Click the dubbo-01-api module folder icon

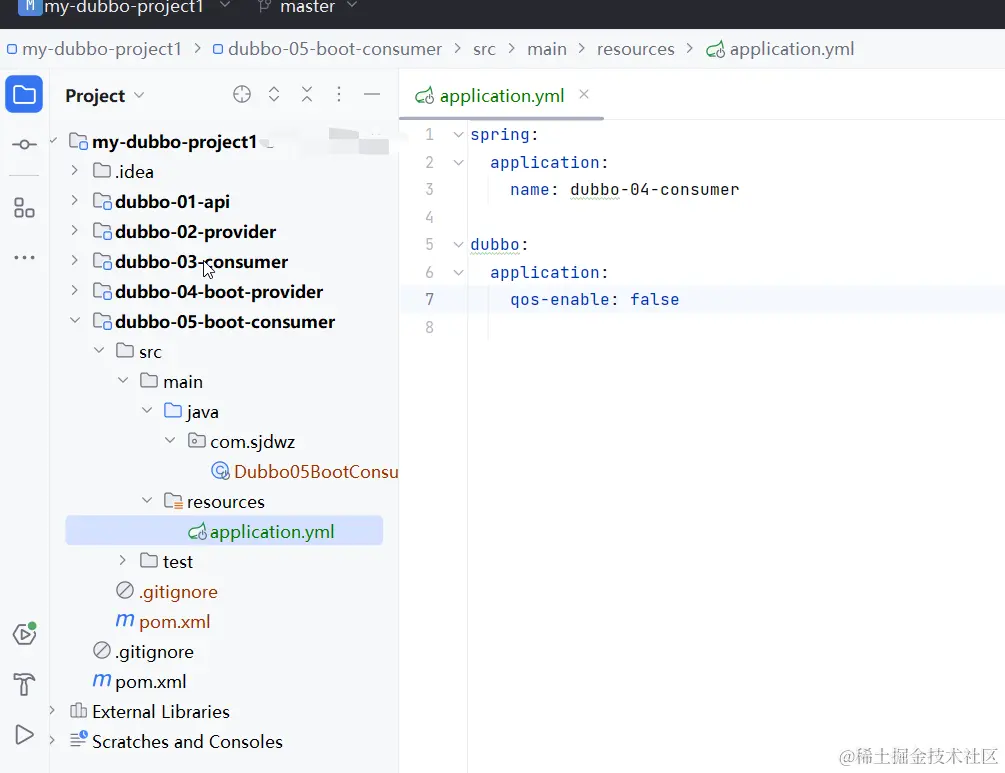click(102, 201)
